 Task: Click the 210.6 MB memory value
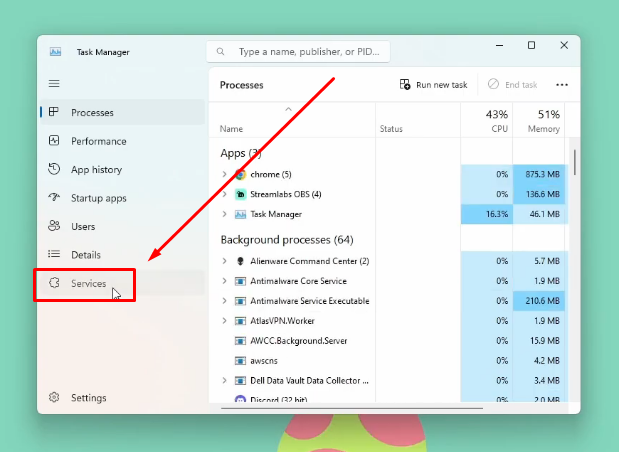tap(538, 301)
